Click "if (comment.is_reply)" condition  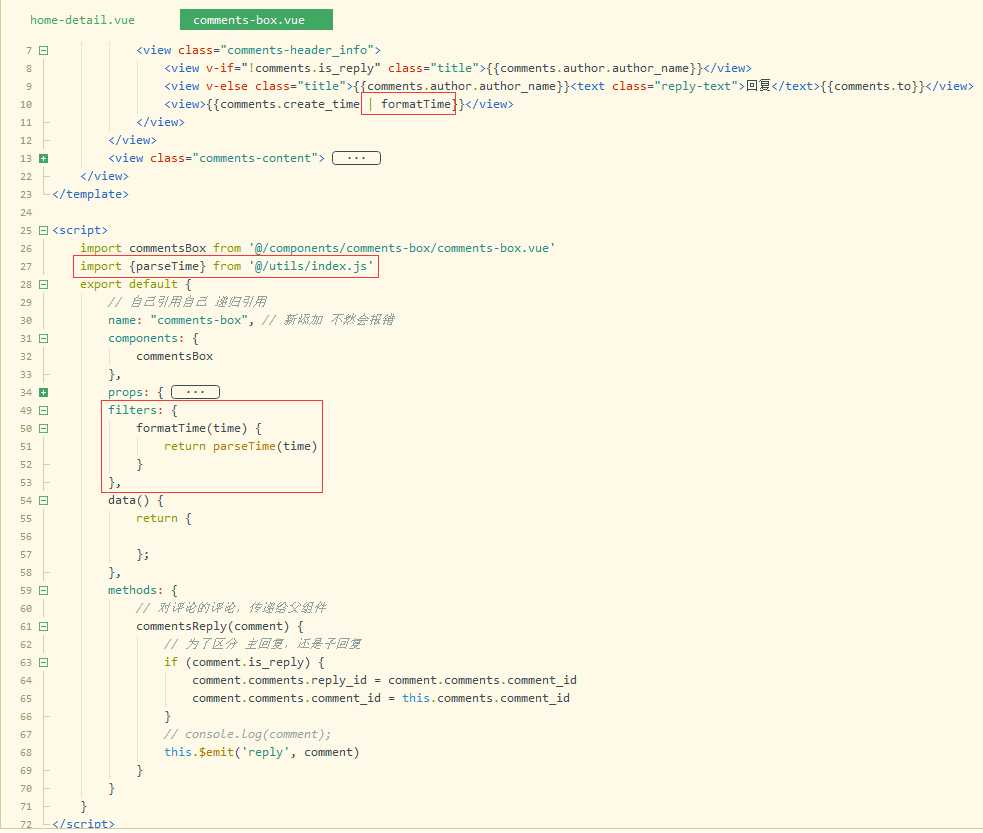237,663
